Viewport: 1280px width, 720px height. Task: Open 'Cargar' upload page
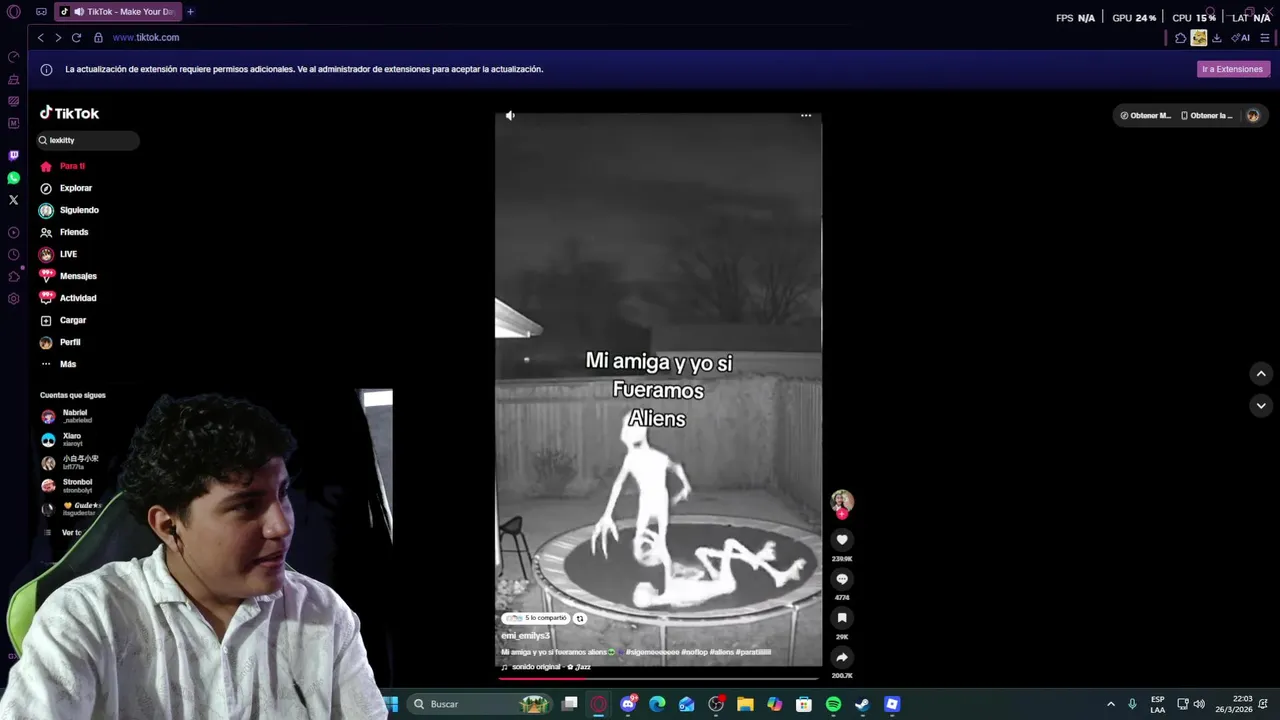[x=63, y=320]
